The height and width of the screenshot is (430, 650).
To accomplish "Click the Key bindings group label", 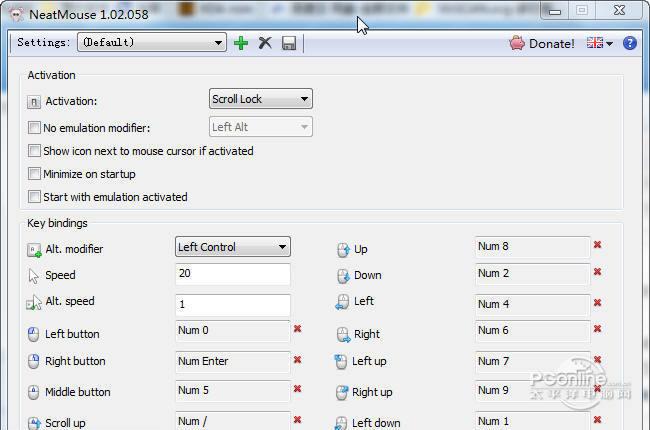I will (x=57, y=223).
